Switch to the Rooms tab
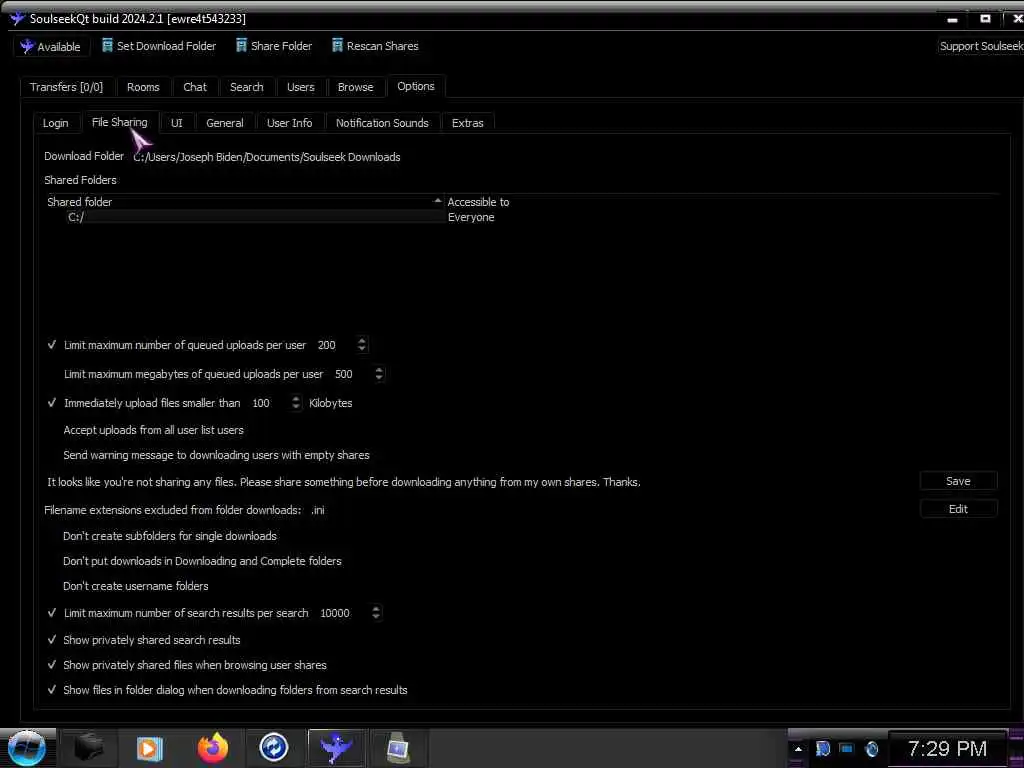Viewport: 1024px width, 768px height. [x=143, y=87]
